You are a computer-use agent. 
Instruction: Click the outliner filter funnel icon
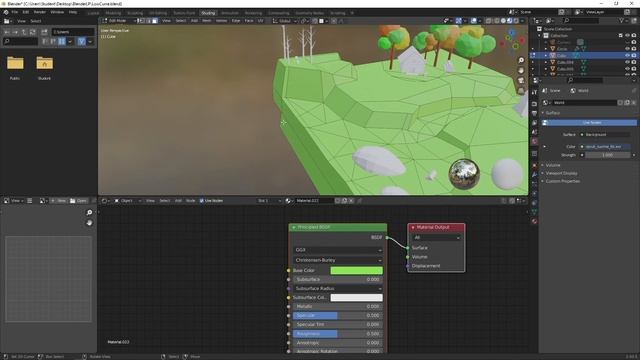coord(622,20)
